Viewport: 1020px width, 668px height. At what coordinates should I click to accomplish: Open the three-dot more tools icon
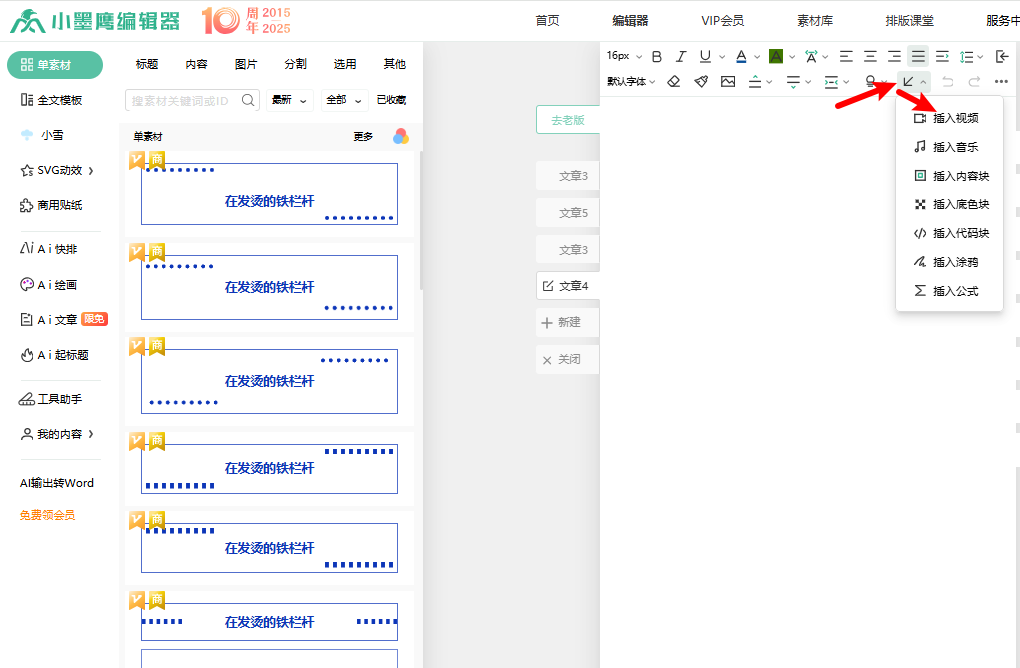point(1001,81)
